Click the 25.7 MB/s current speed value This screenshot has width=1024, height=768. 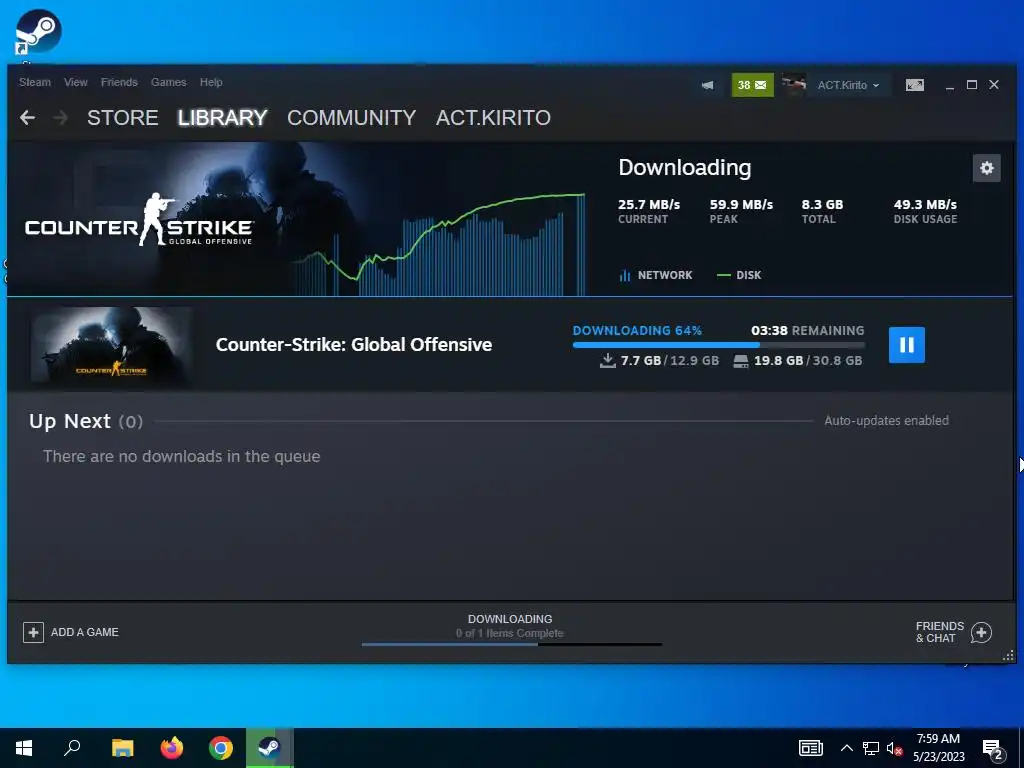[649, 204]
